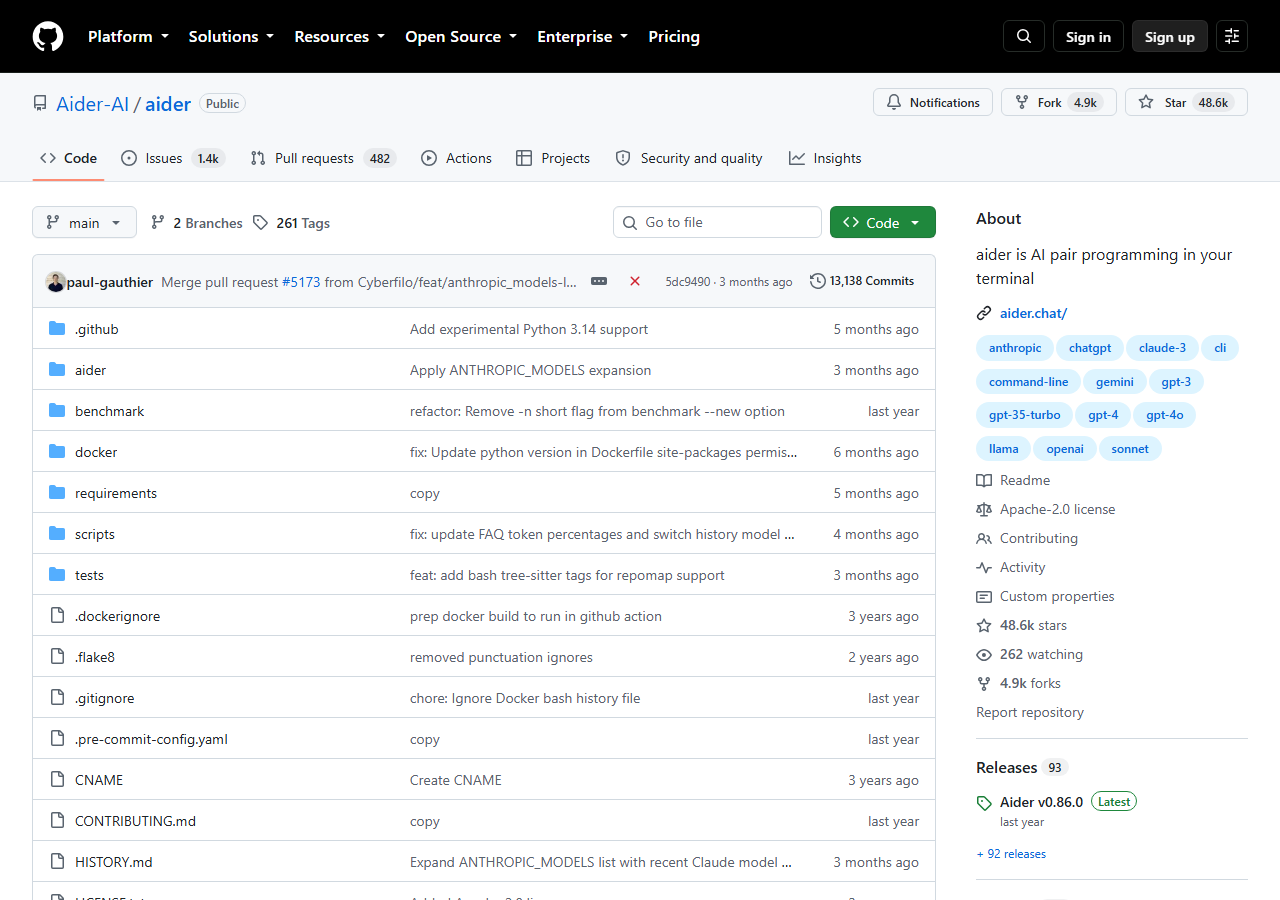Screen dimensions: 1280x900
Task: Open the Pricing page
Action: [x=674, y=37]
